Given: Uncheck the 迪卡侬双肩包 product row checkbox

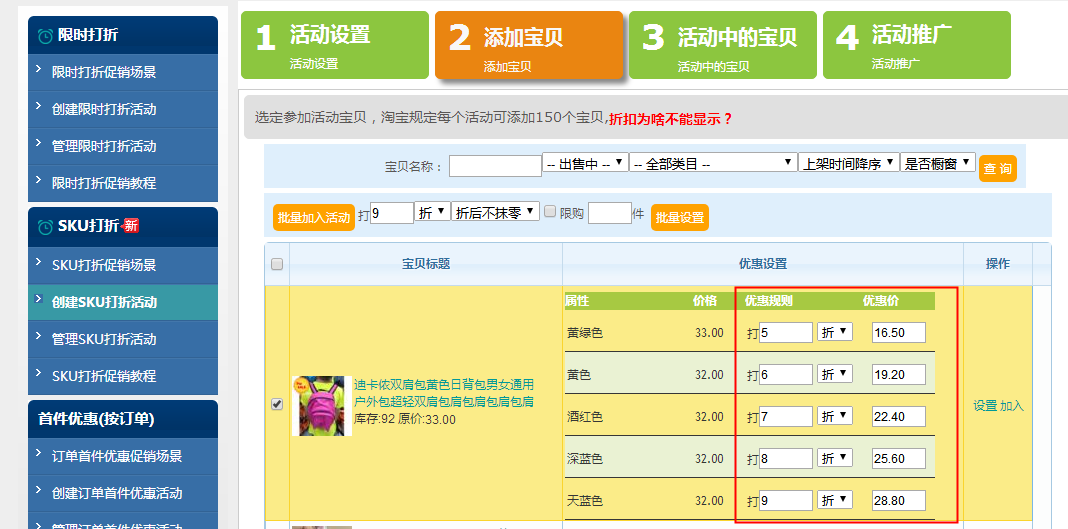Looking at the screenshot, I should tap(277, 404).
